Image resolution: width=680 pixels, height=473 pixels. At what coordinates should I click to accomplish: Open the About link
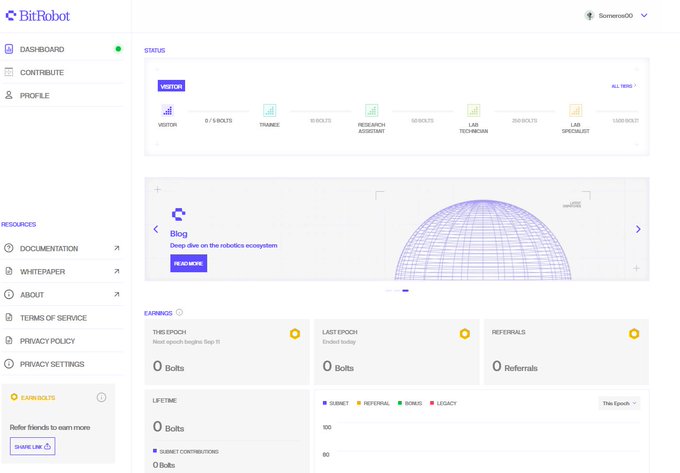[62, 294]
